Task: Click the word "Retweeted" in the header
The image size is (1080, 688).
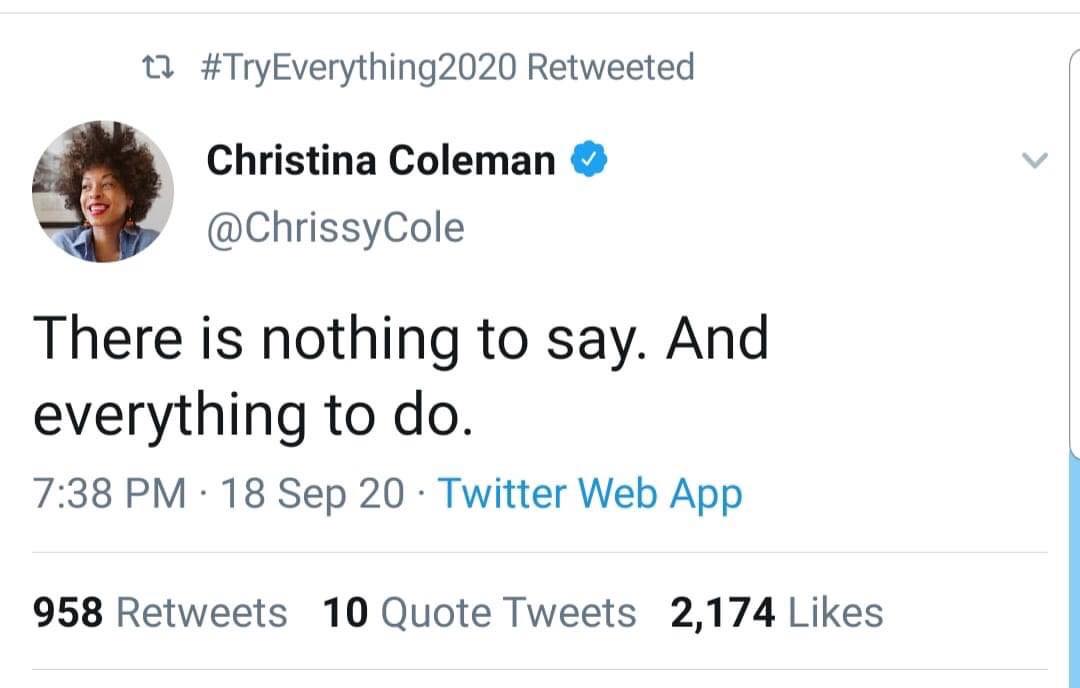Action: pyautogui.click(x=609, y=68)
